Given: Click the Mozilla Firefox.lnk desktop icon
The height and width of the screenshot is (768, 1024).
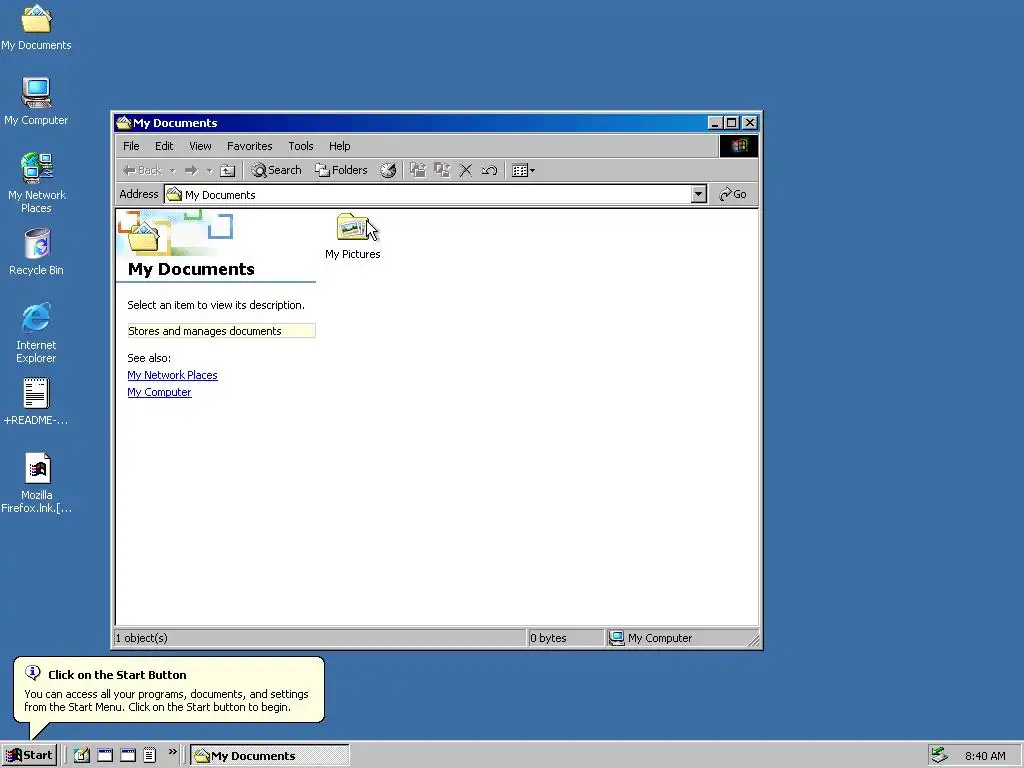Looking at the screenshot, I should pyautogui.click(x=37, y=483).
